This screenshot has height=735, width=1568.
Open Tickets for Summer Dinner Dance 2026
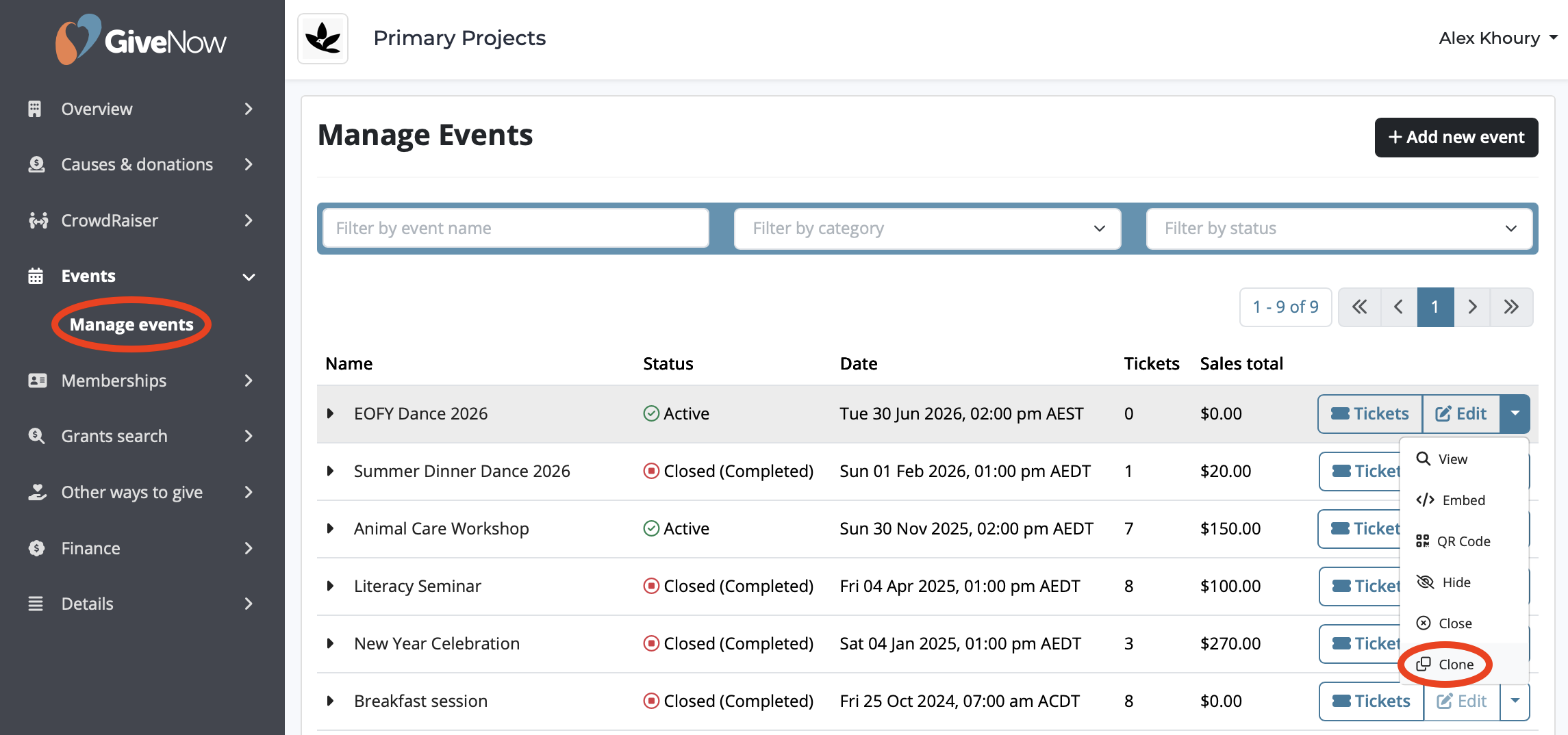pyautogui.click(x=1360, y=472)
